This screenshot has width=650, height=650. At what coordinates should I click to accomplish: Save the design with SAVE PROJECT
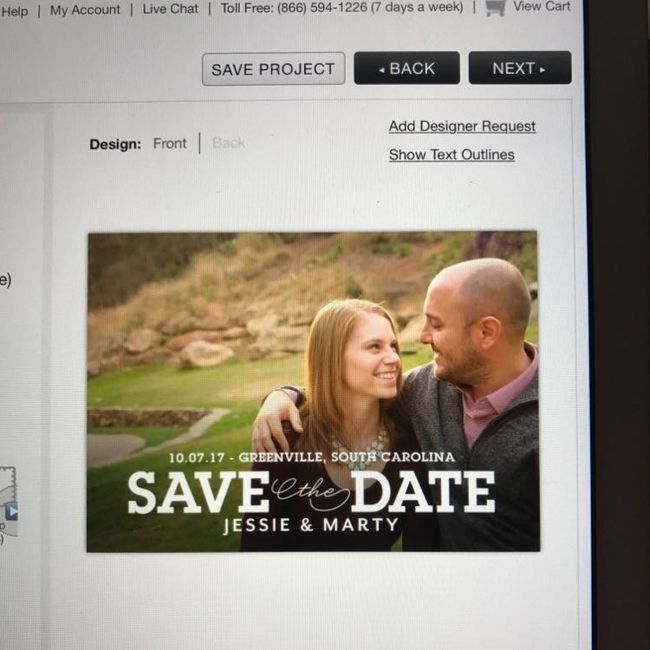[274, 69]
